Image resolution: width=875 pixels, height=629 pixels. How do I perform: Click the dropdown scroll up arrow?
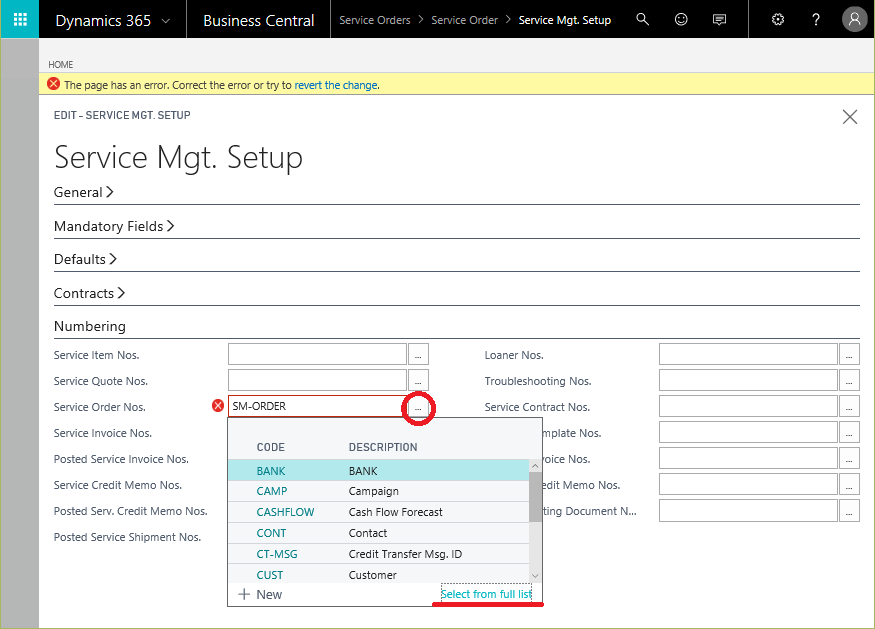(535, 465)
